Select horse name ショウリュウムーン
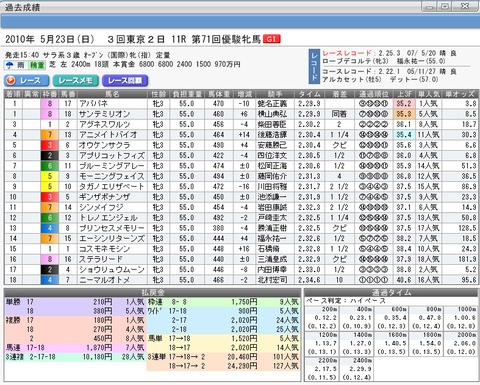The height and width of the screenshot is (385, 480). (x=112, y=269)
